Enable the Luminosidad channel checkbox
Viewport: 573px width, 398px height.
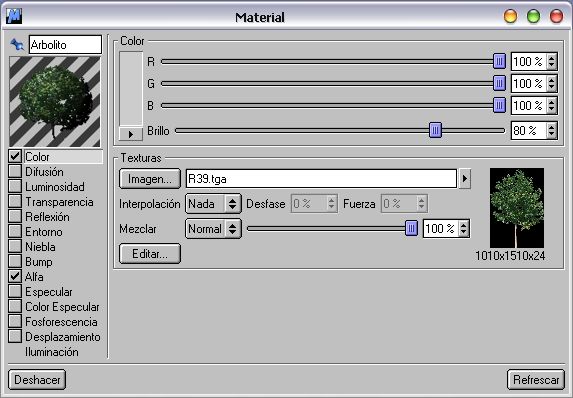(x=15, y=186)
